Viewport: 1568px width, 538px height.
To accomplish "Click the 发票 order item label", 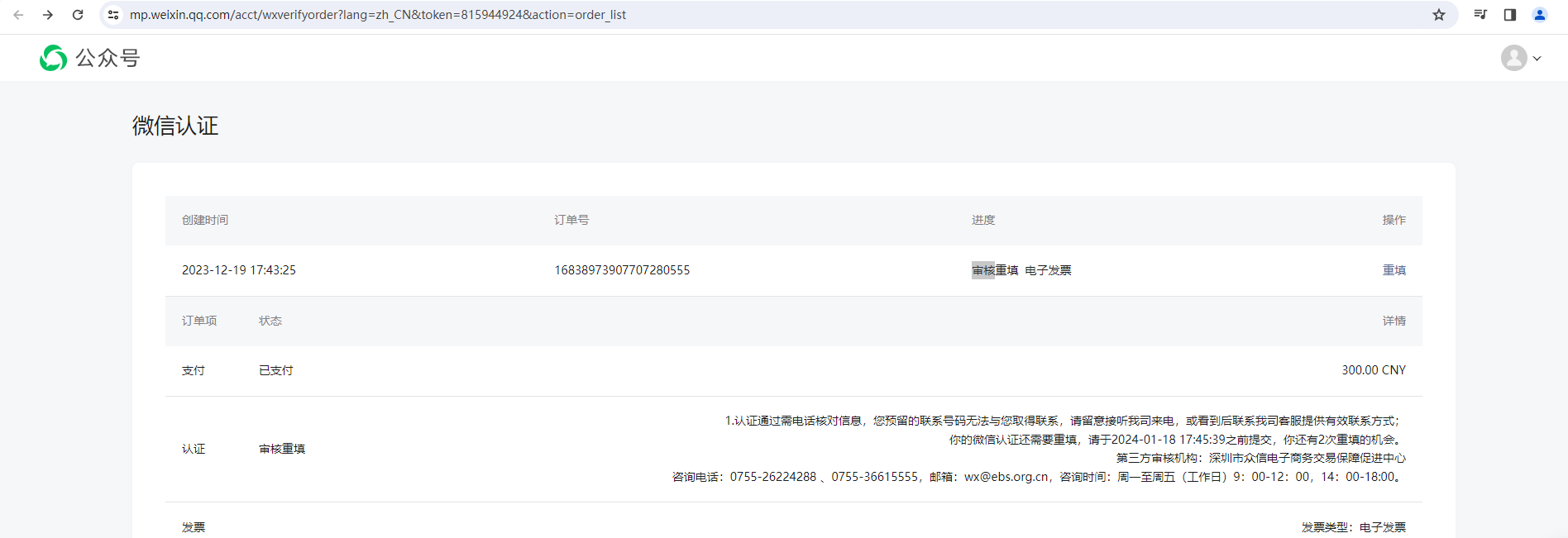I will coord(194,527).
